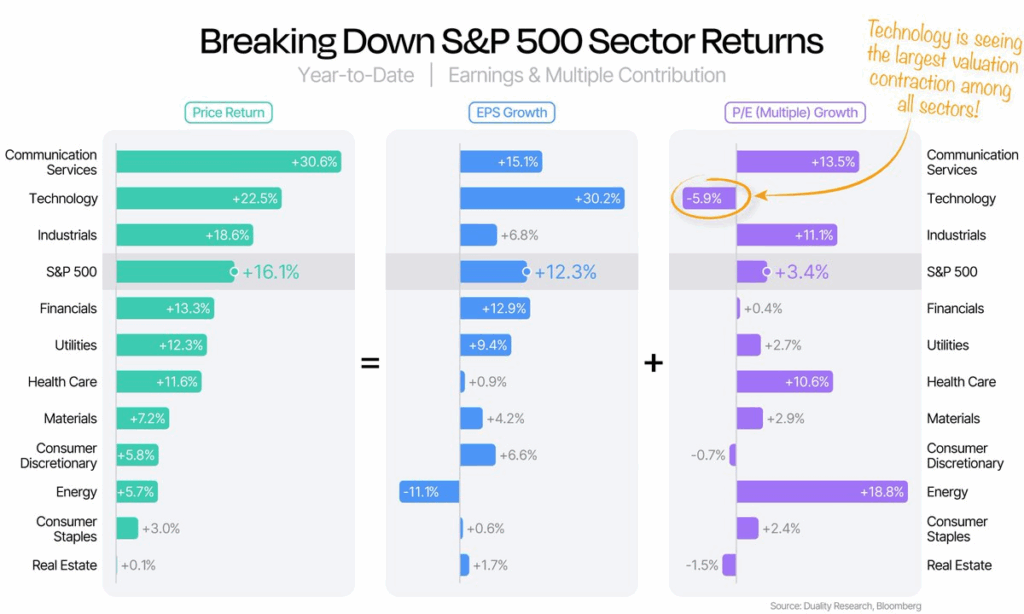Click the plus sign between the charts

pyautogui.click(x=653, y=363)
